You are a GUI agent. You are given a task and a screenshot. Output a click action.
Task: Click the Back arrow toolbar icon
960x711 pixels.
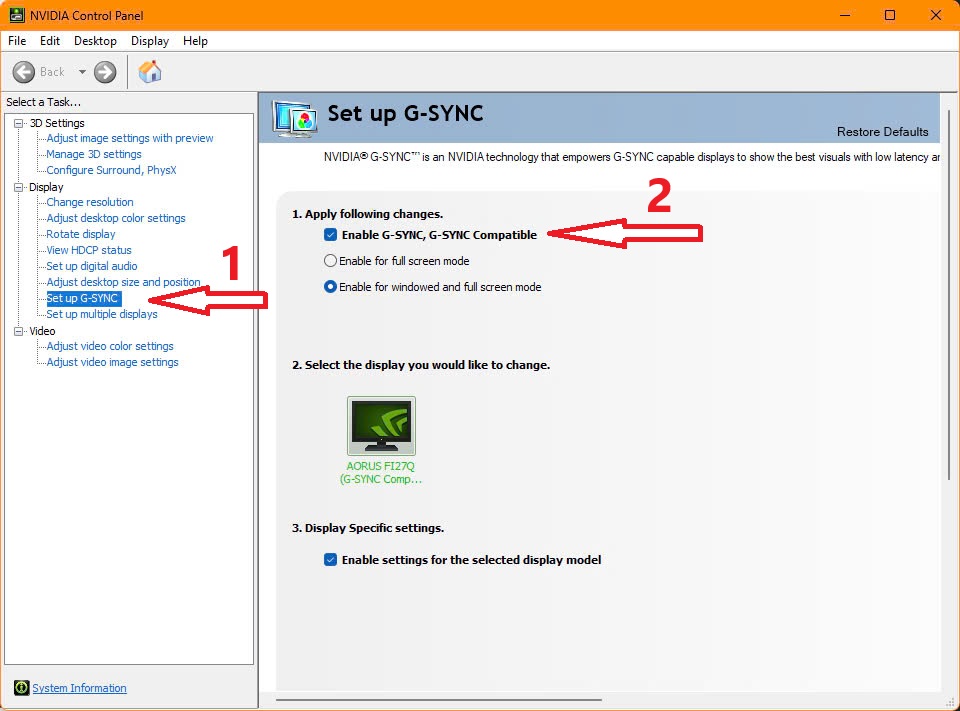pyautogui.click(x=24, y=72)
